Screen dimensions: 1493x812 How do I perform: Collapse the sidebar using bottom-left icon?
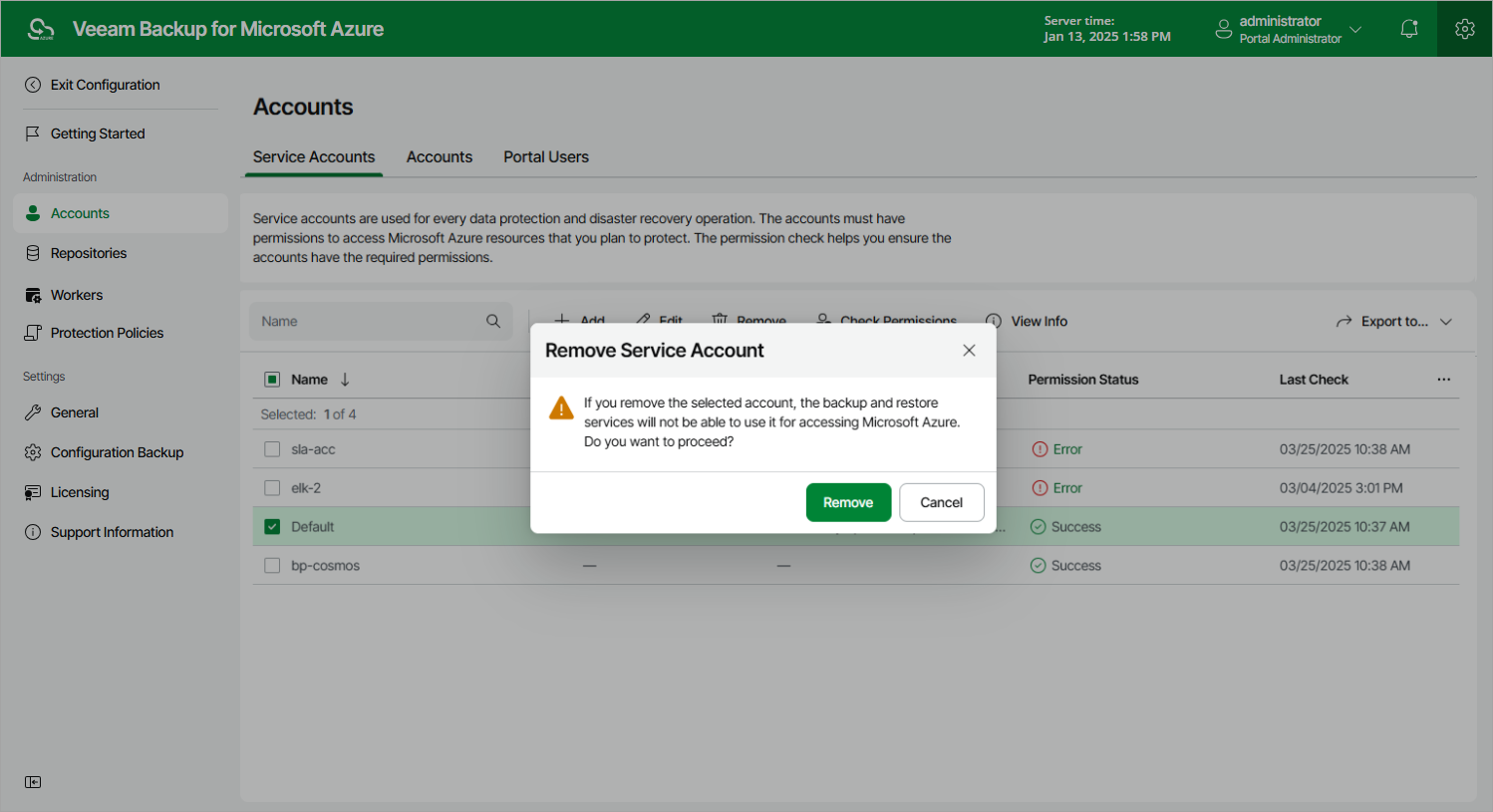click(33, 782)
